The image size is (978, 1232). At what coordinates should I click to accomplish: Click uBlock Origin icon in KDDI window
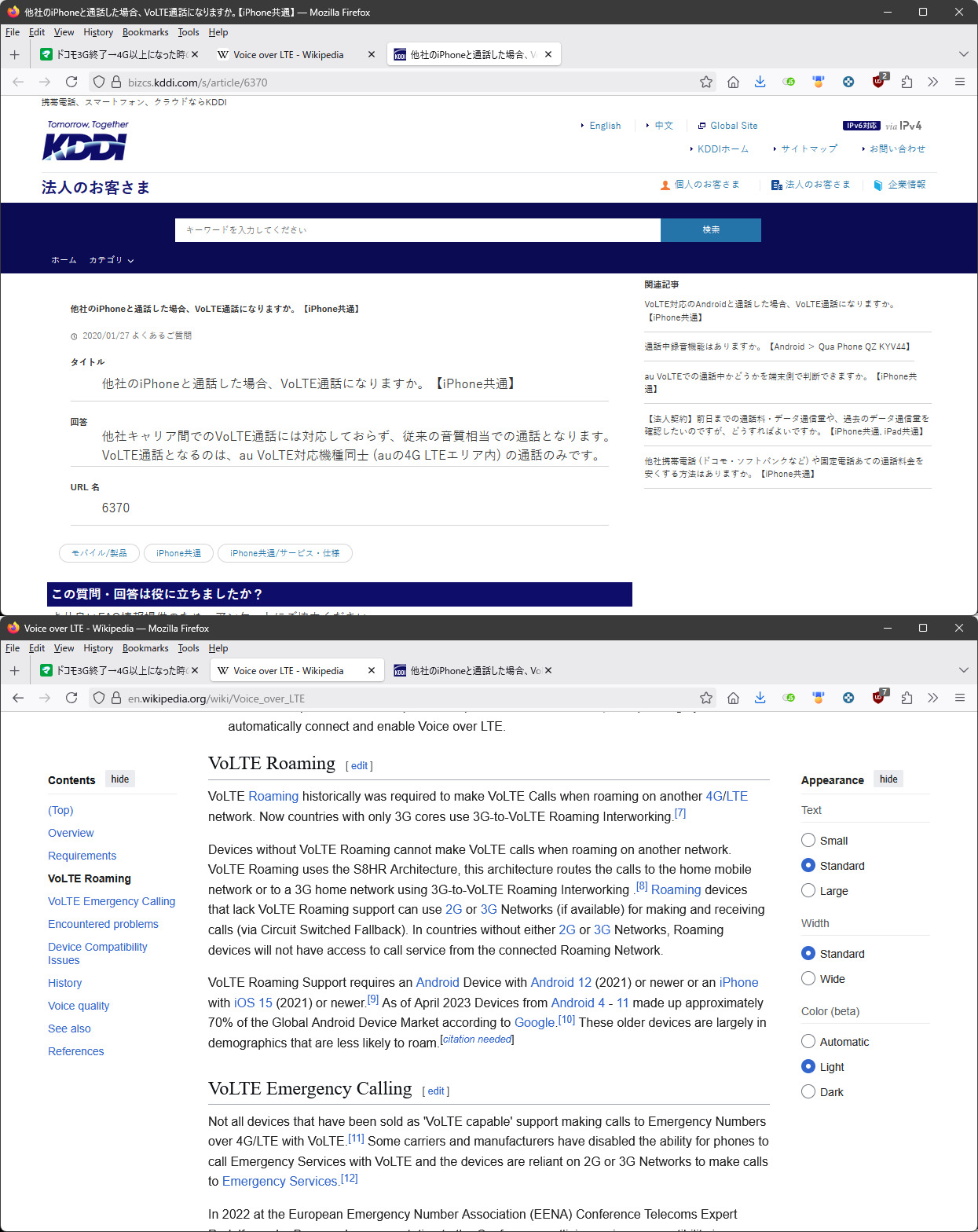(x=879, y=81)
